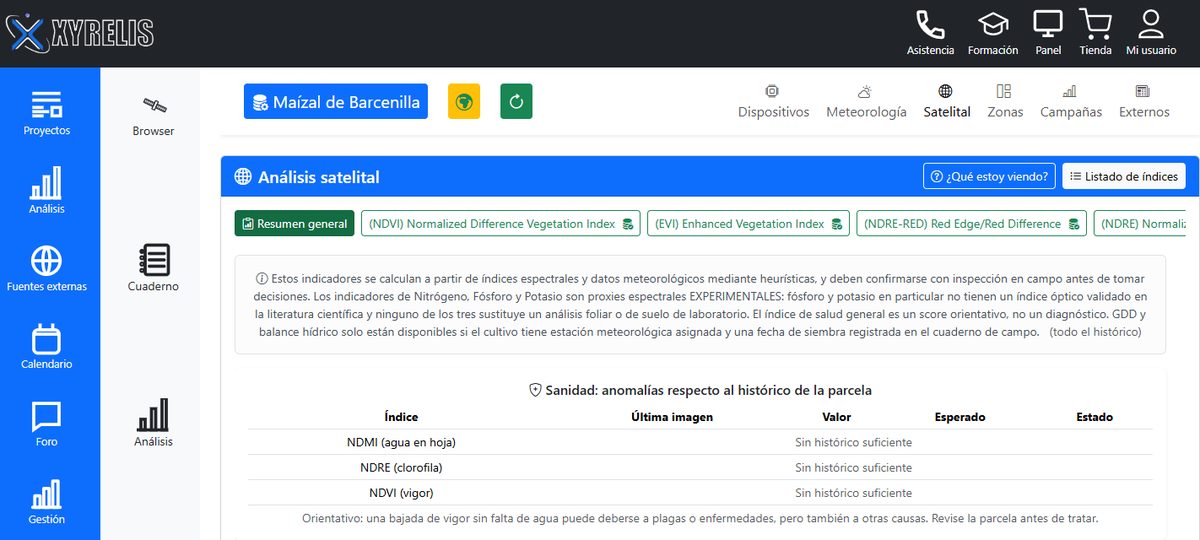Click Sin histórico suficiente in NDVI row

click(854, 492)
